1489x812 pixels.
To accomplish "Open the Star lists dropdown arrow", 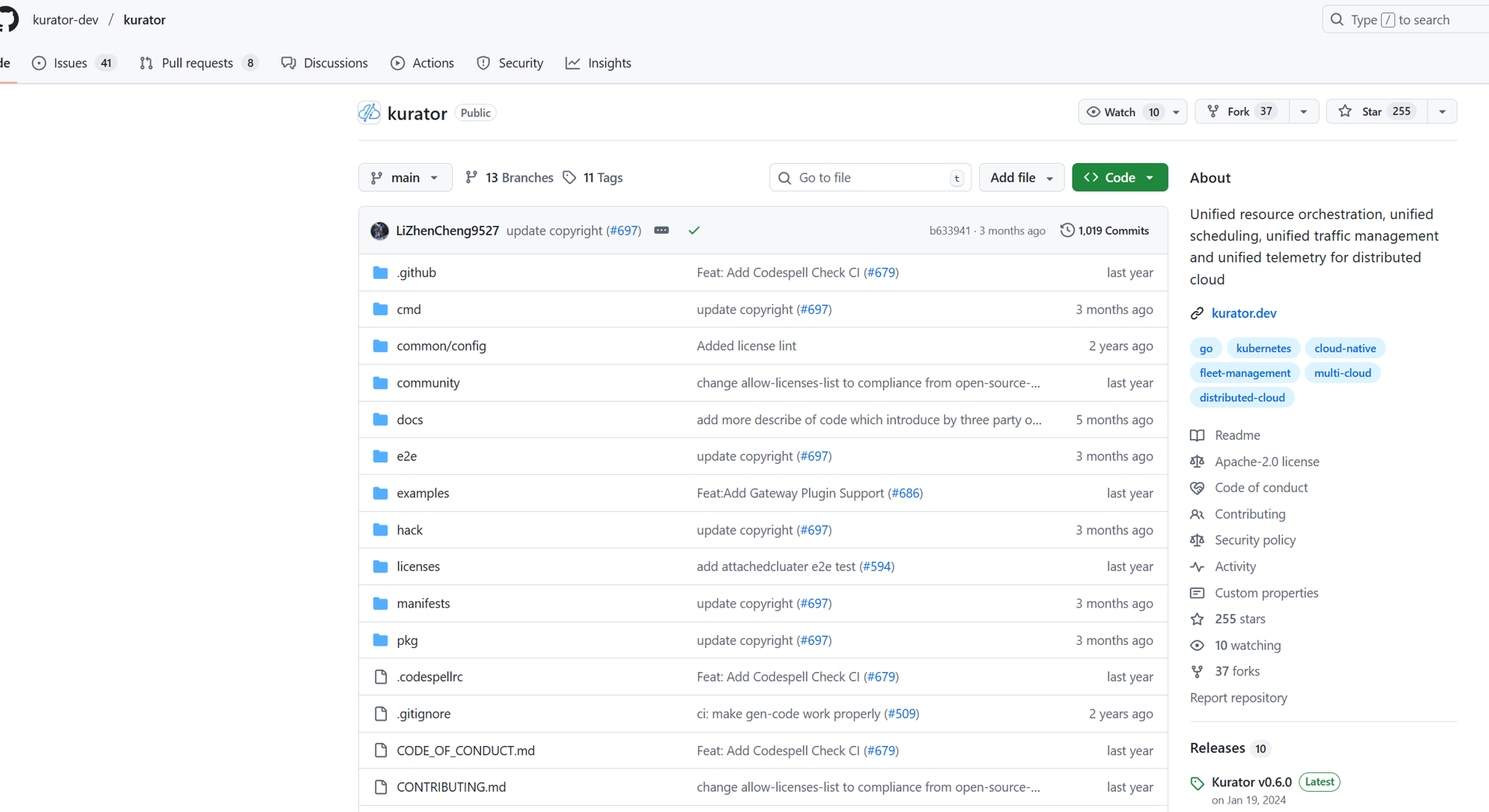I will coord(1442,112).
